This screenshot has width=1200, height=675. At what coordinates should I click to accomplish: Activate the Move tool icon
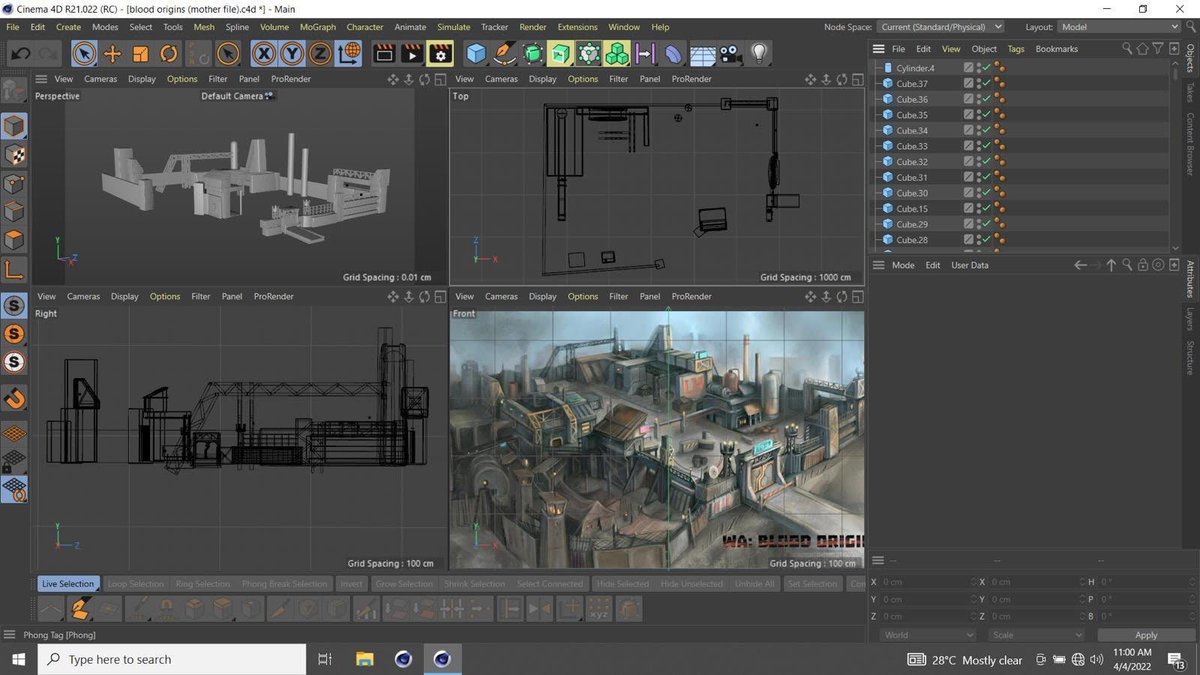(113, 53)
